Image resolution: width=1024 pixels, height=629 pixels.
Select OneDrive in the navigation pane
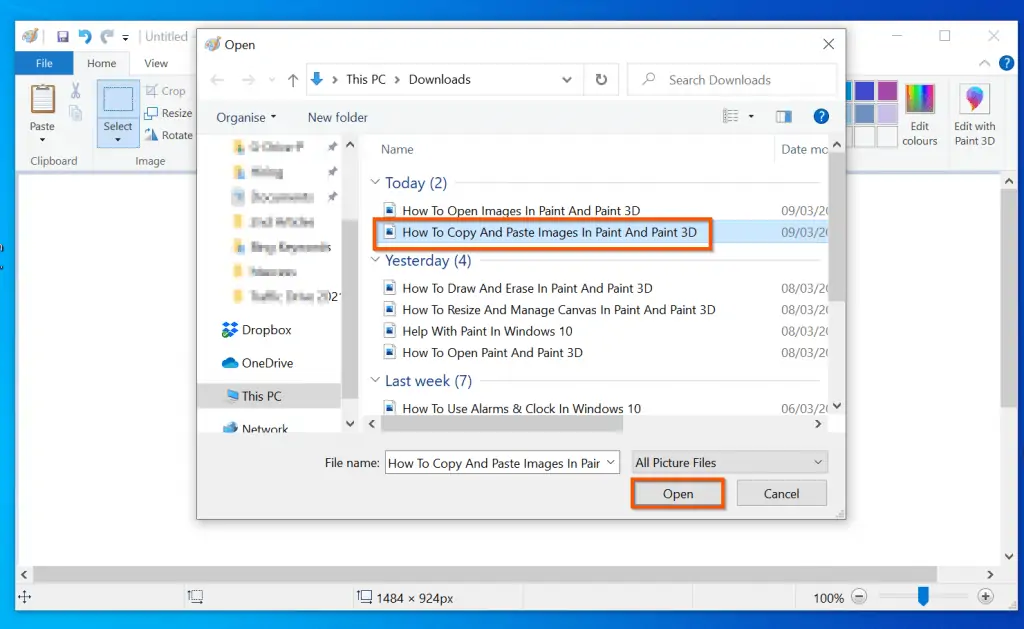coord(267,363)
